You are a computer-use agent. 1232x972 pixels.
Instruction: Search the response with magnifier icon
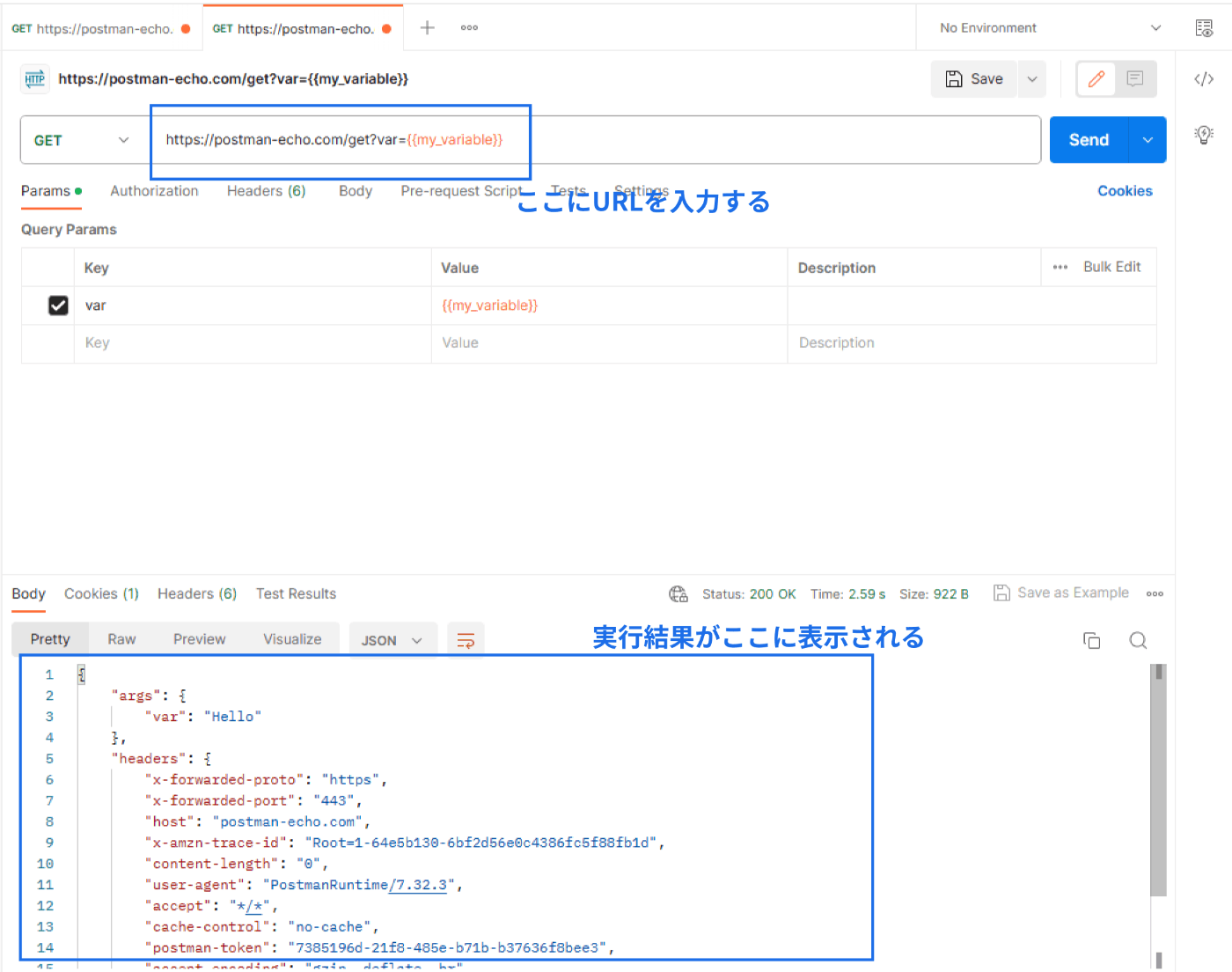point(1138,641)
